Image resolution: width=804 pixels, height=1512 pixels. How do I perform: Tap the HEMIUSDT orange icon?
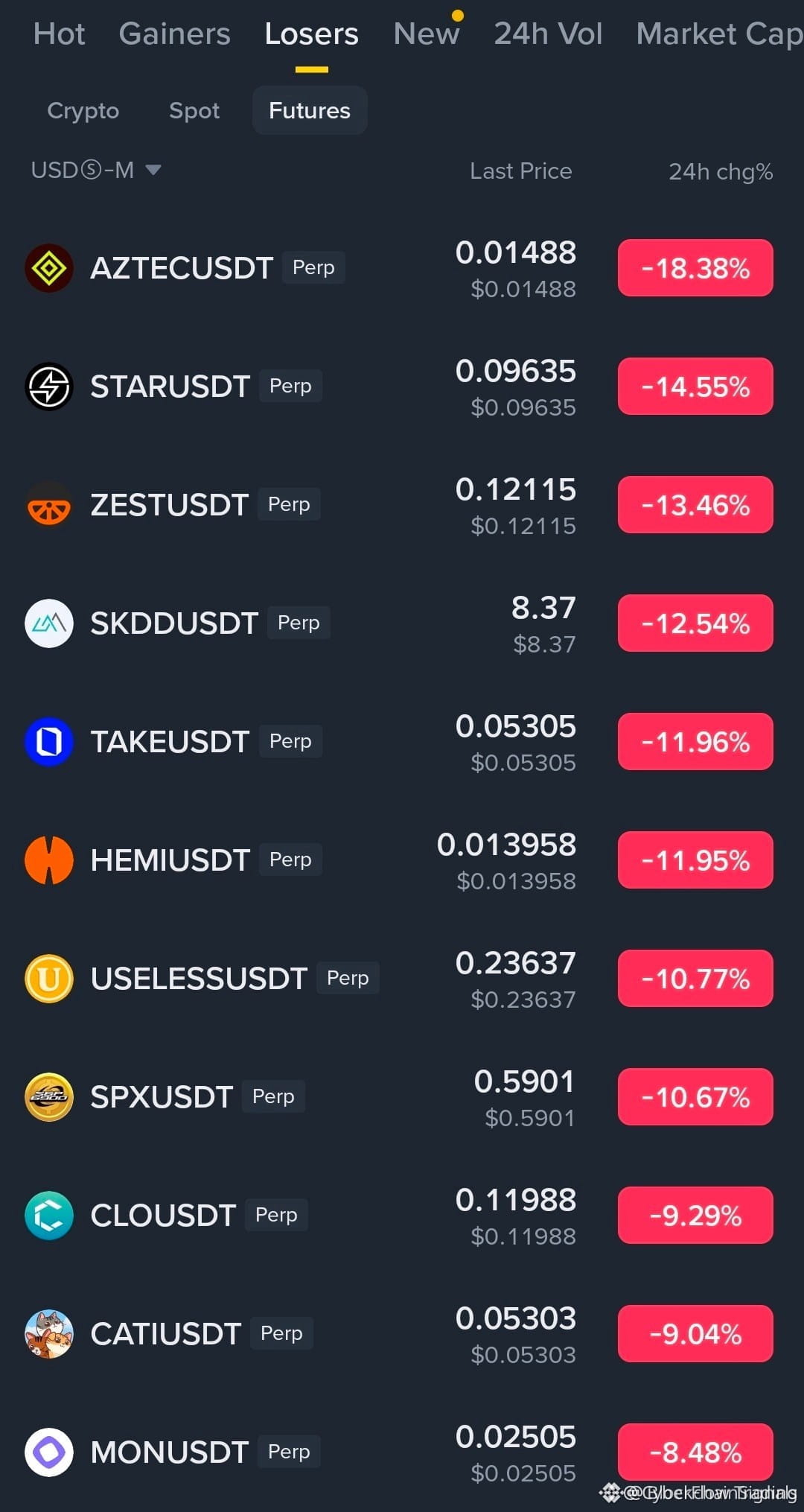pos(49,860)
